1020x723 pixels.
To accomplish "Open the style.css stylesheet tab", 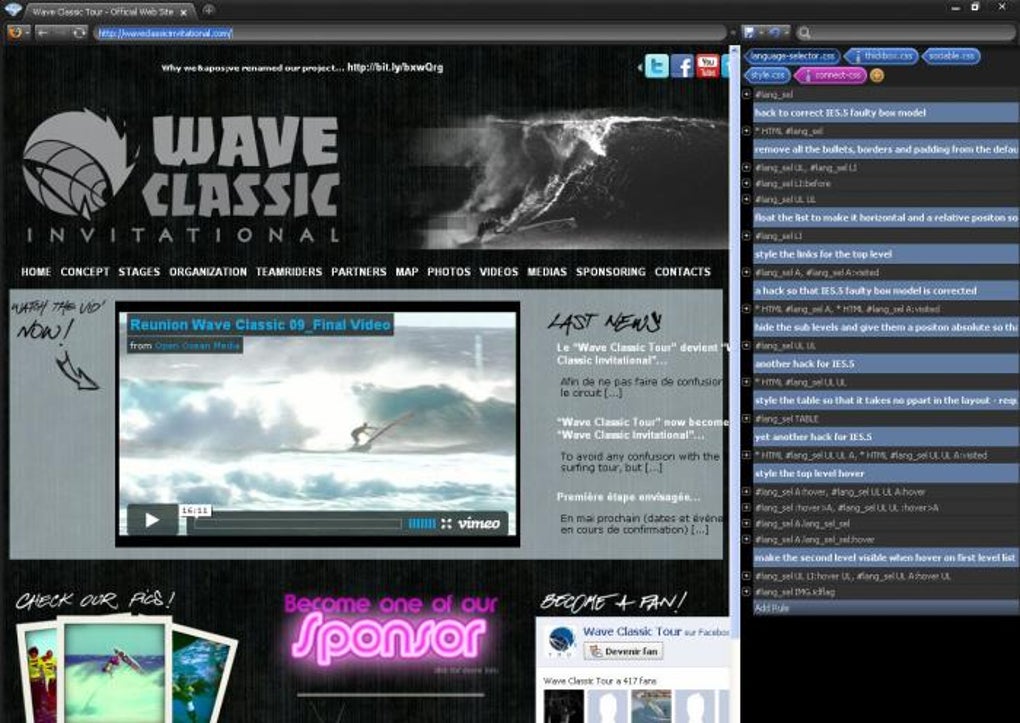I will (x=768, y=75).
